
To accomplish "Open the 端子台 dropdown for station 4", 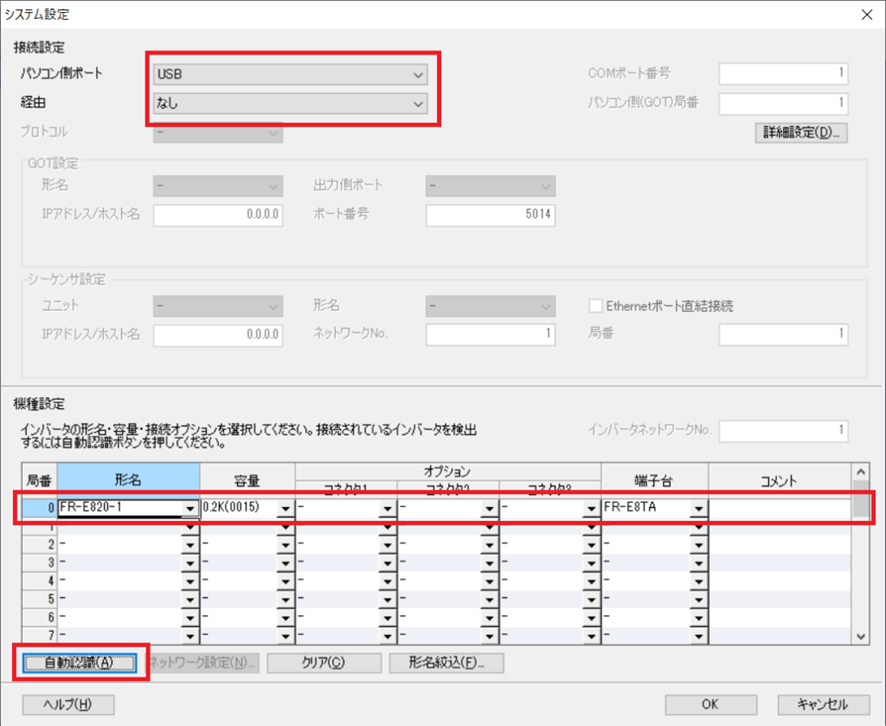I will (x=699, y=581).
